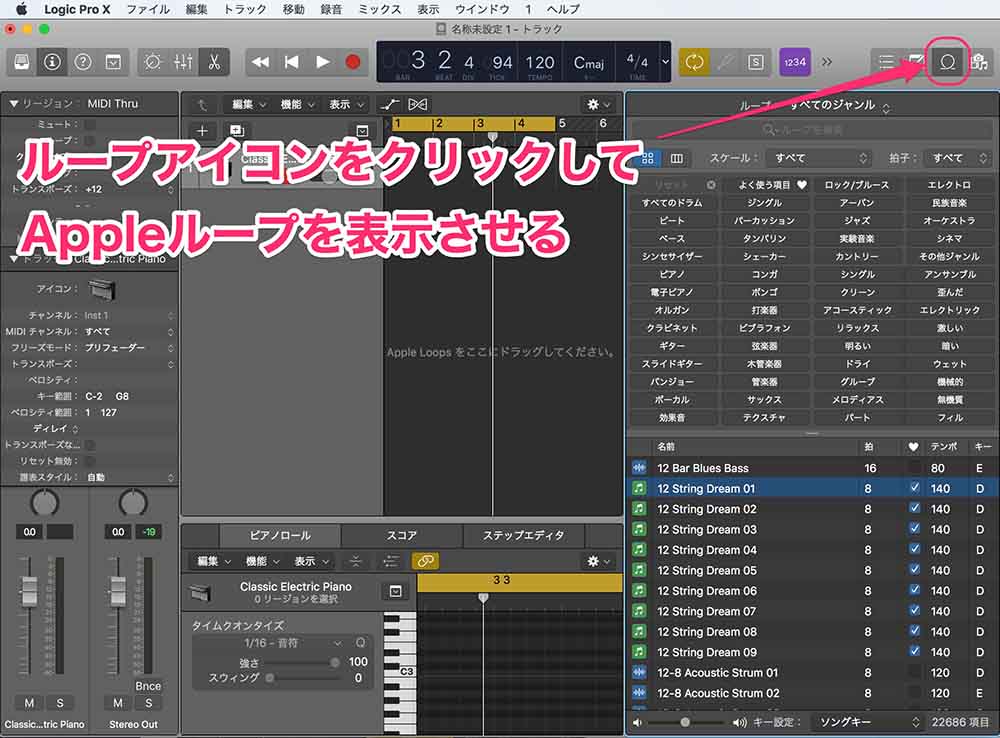Open piano roll gear settings menu
This screenshot has width=1000, height=738.
[598, 561]
